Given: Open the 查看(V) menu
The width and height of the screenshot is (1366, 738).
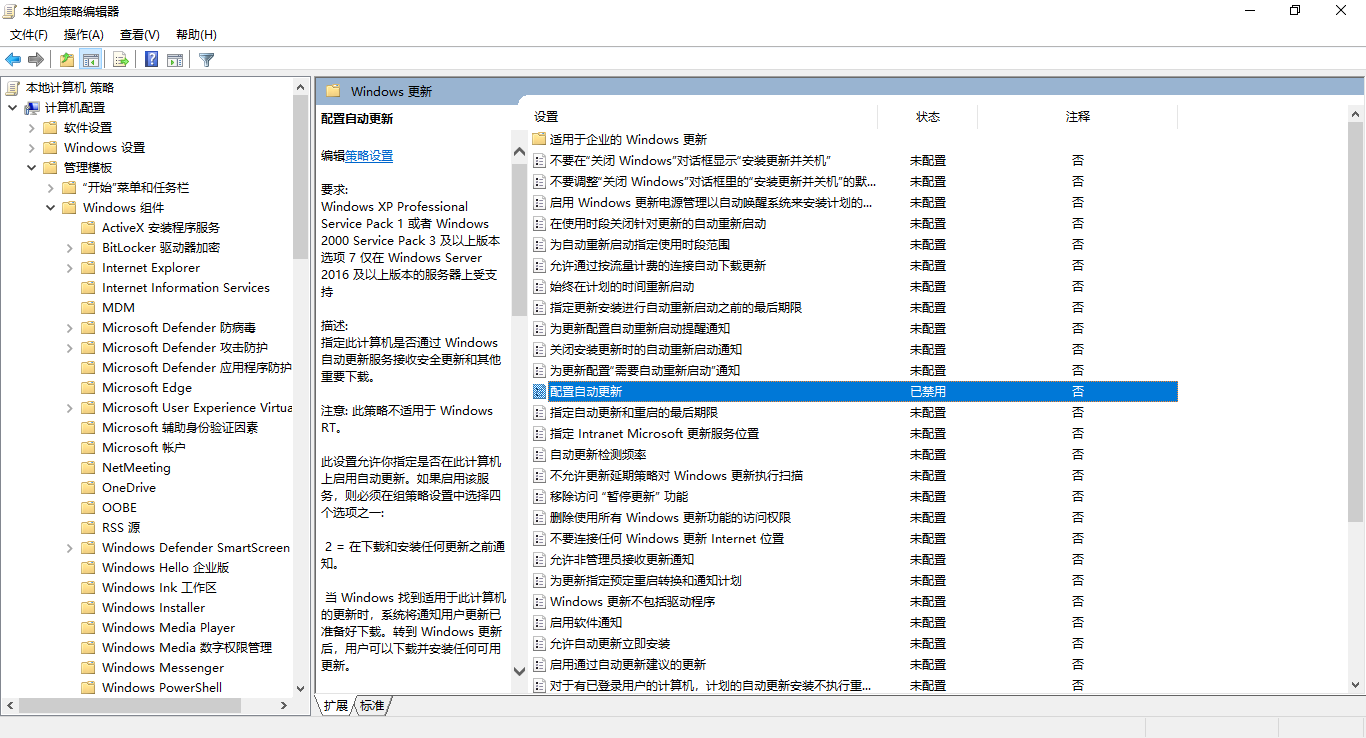Looking at the screenshot, I should (x=140, y=35).
